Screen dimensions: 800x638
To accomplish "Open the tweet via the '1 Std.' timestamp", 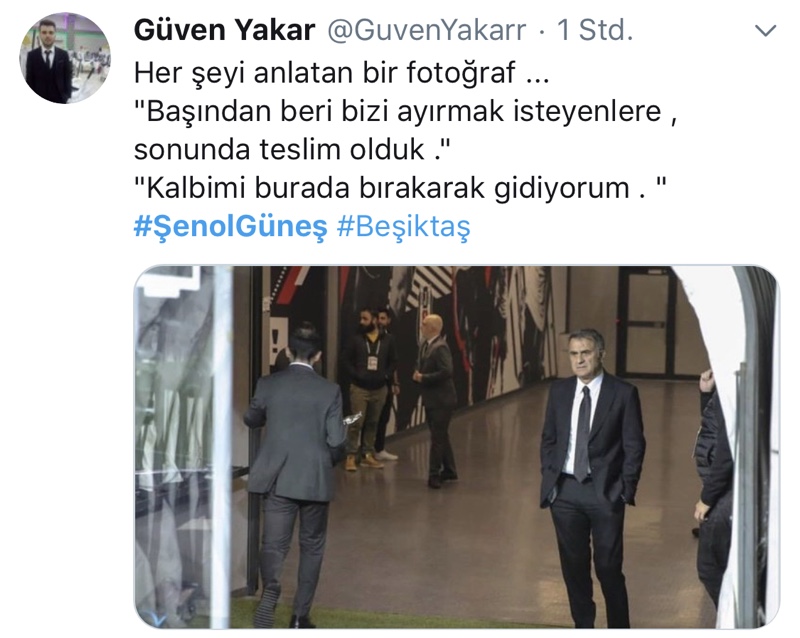I will click(x=595, y=30).
